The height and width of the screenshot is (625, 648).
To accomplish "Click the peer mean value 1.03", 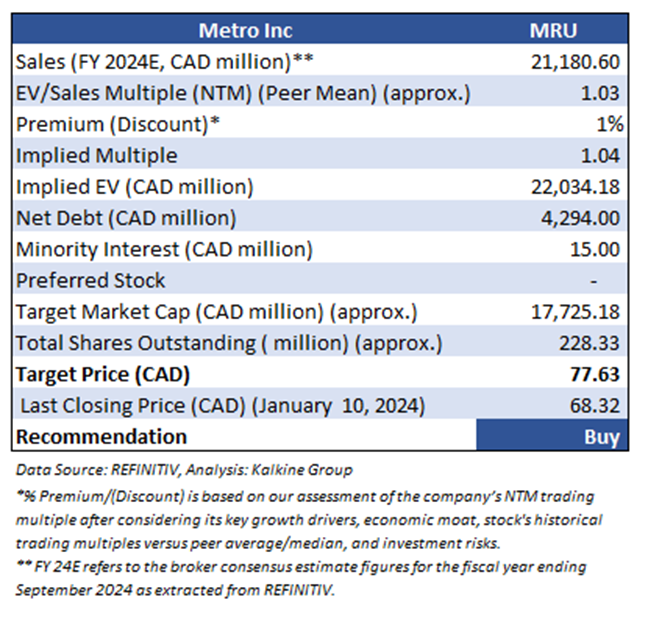I will (600, 93).
